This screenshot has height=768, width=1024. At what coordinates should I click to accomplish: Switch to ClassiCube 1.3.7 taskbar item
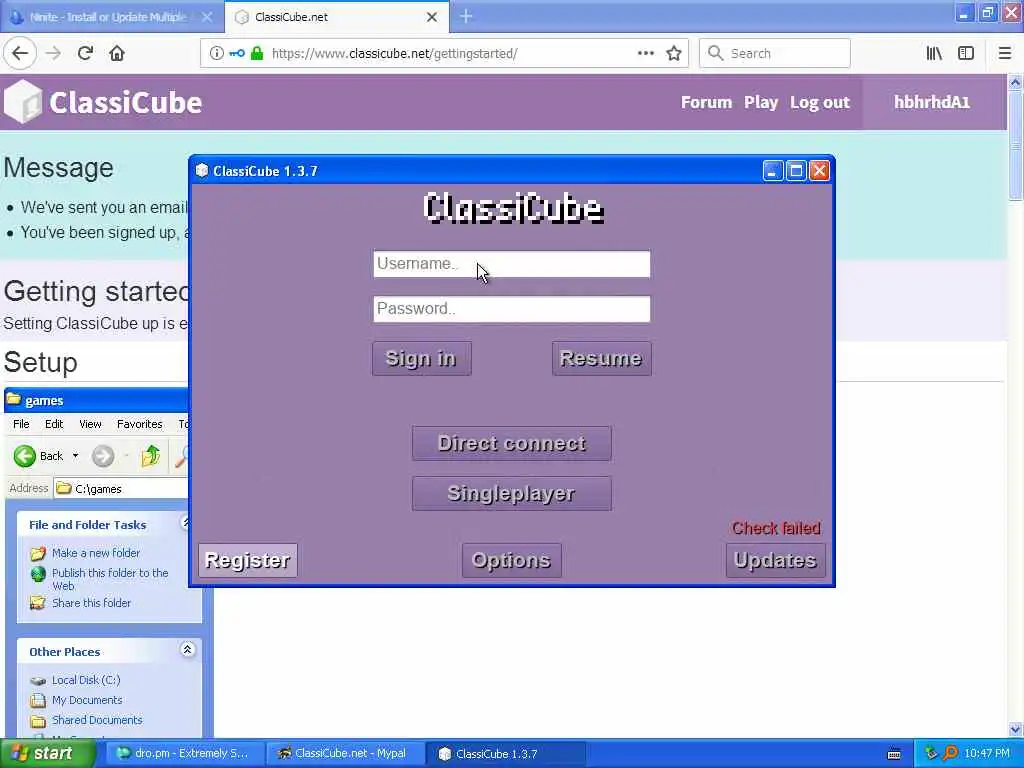(x=505, y=753)
